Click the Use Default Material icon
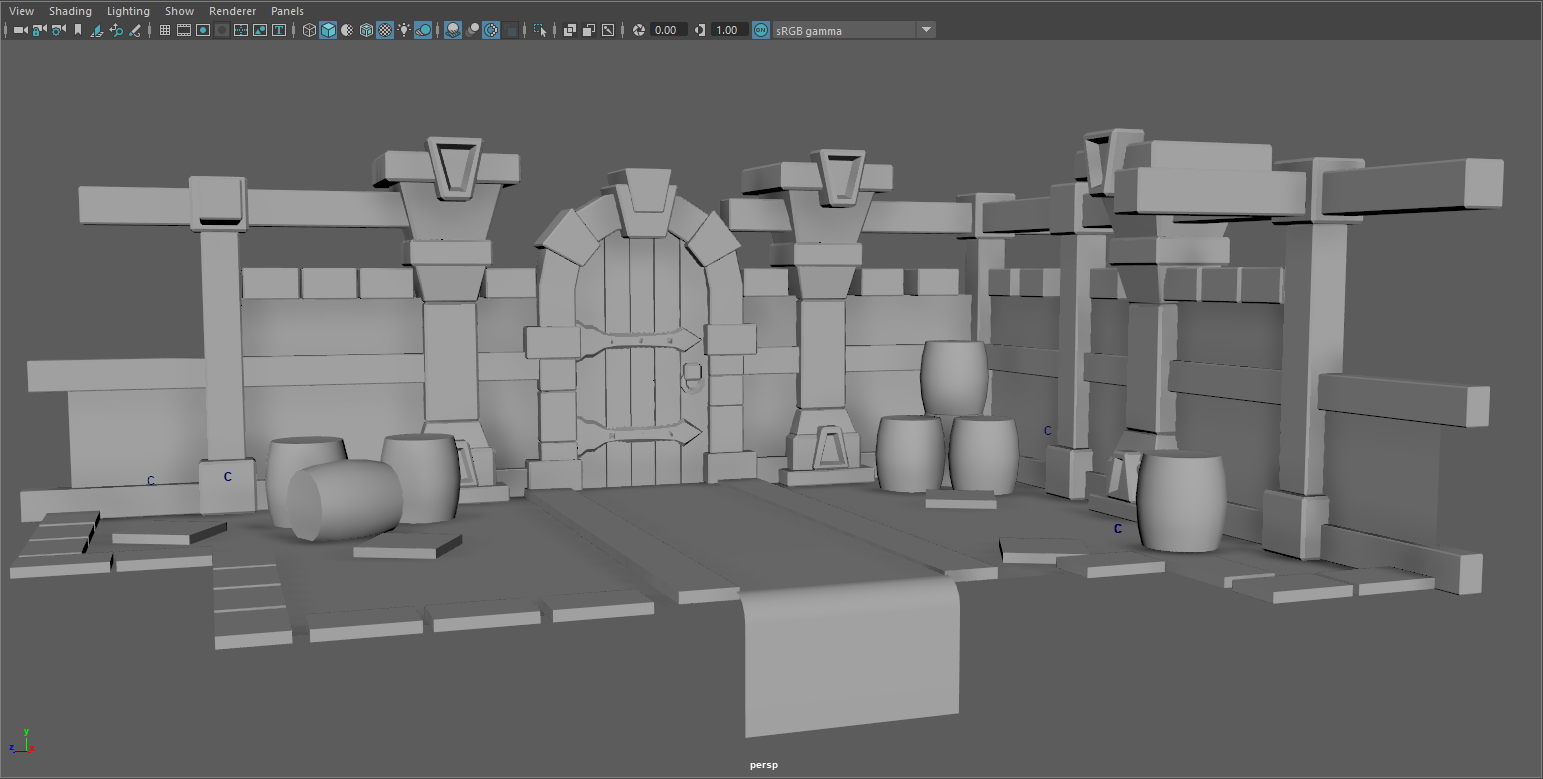 coord(346,30)
